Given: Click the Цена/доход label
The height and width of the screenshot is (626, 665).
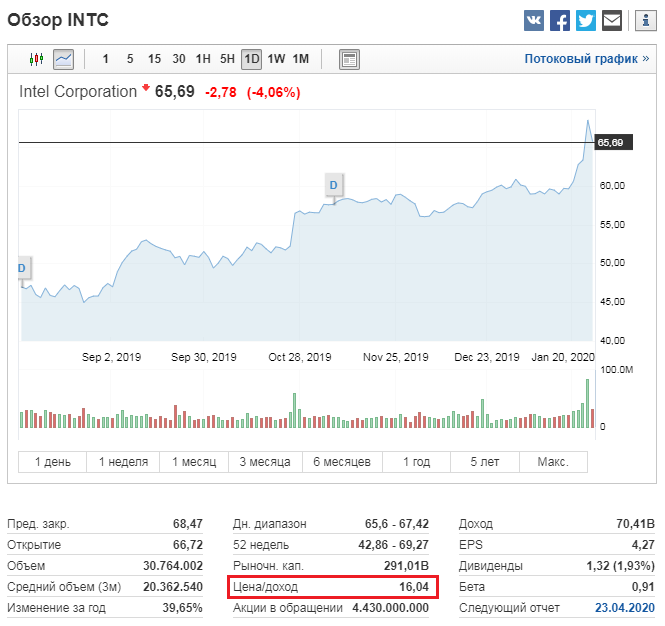Looking at the screenshot, I should coord(265,587).
